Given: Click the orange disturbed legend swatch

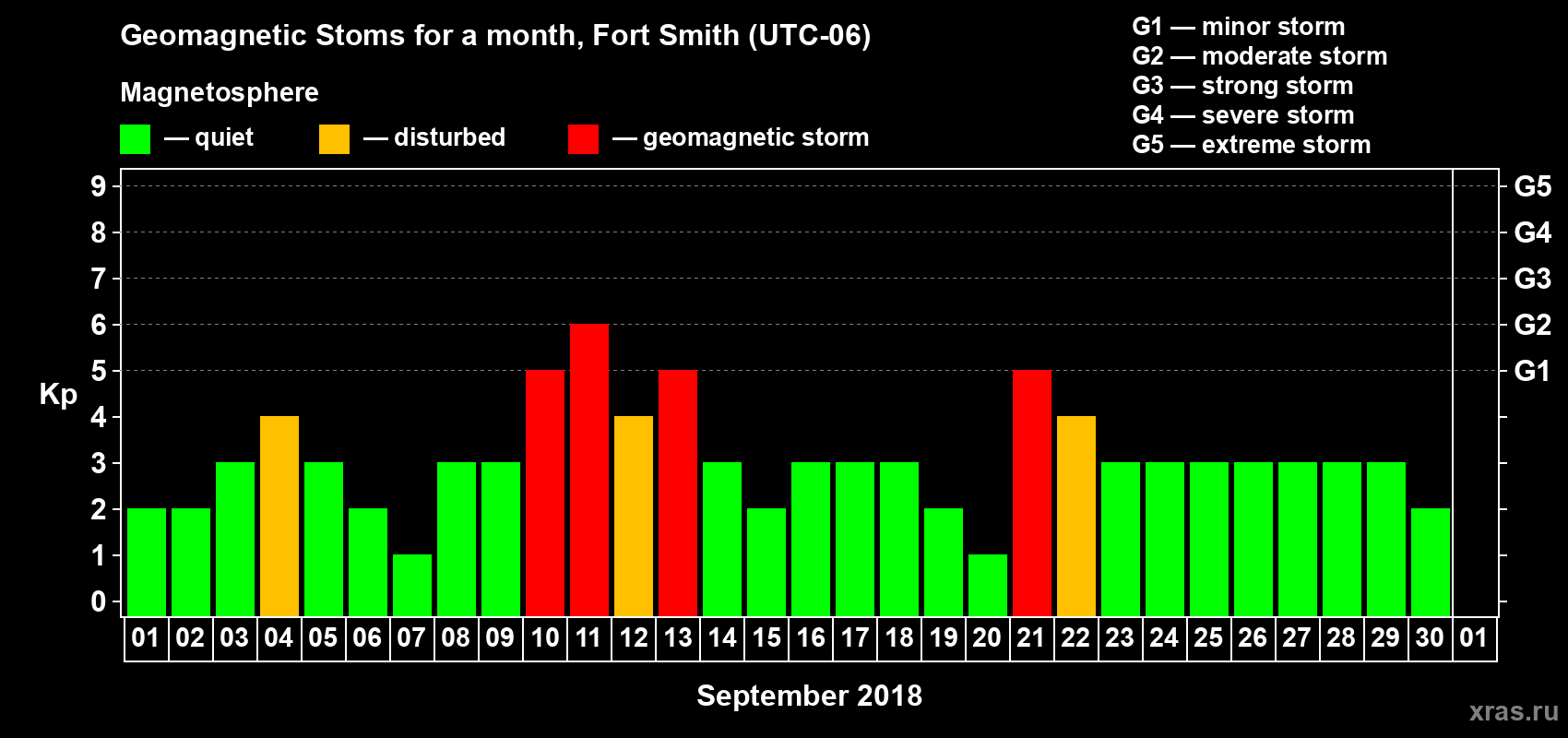Looking at the screenshot, I should pyautogui.click(x=334, y=139).
